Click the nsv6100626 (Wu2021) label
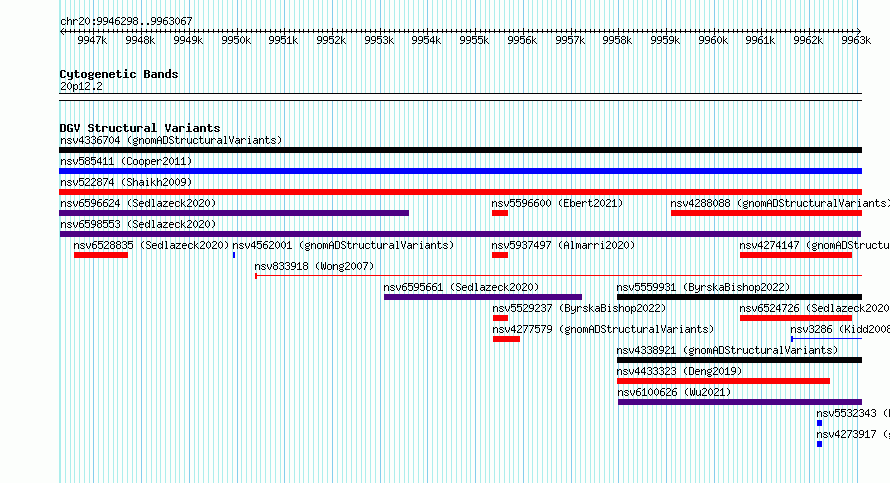 (674, 392)
